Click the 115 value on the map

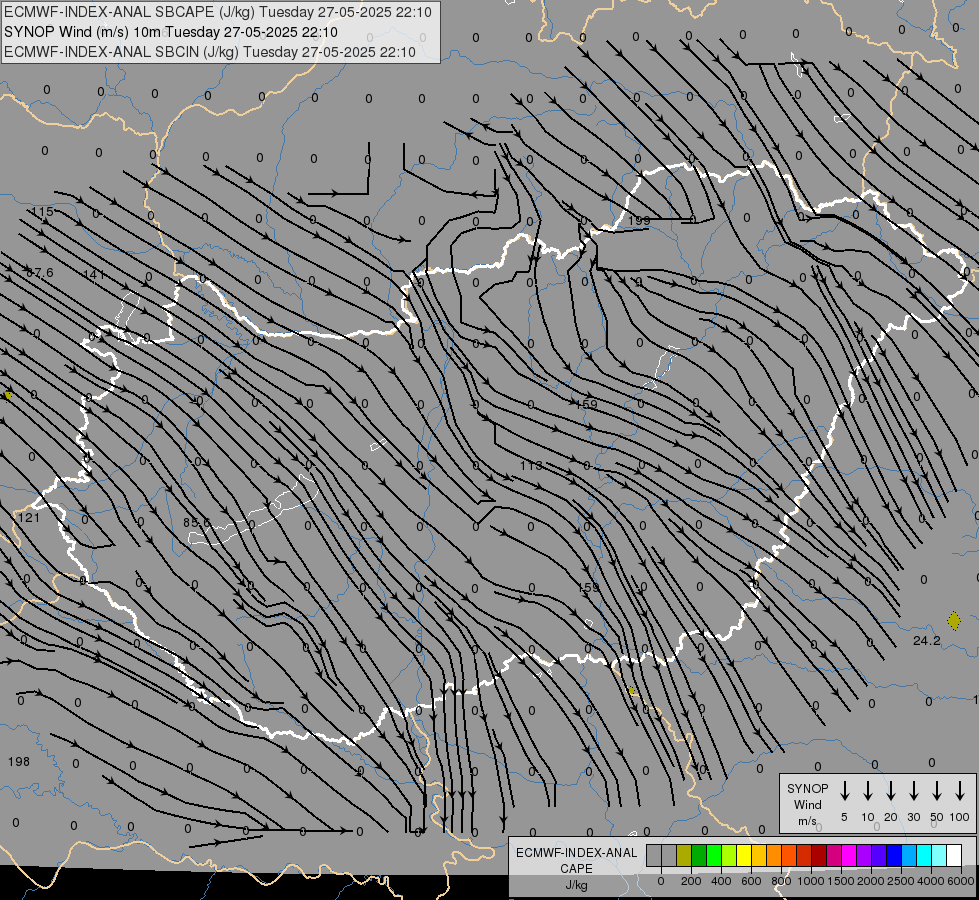(43, 212)
